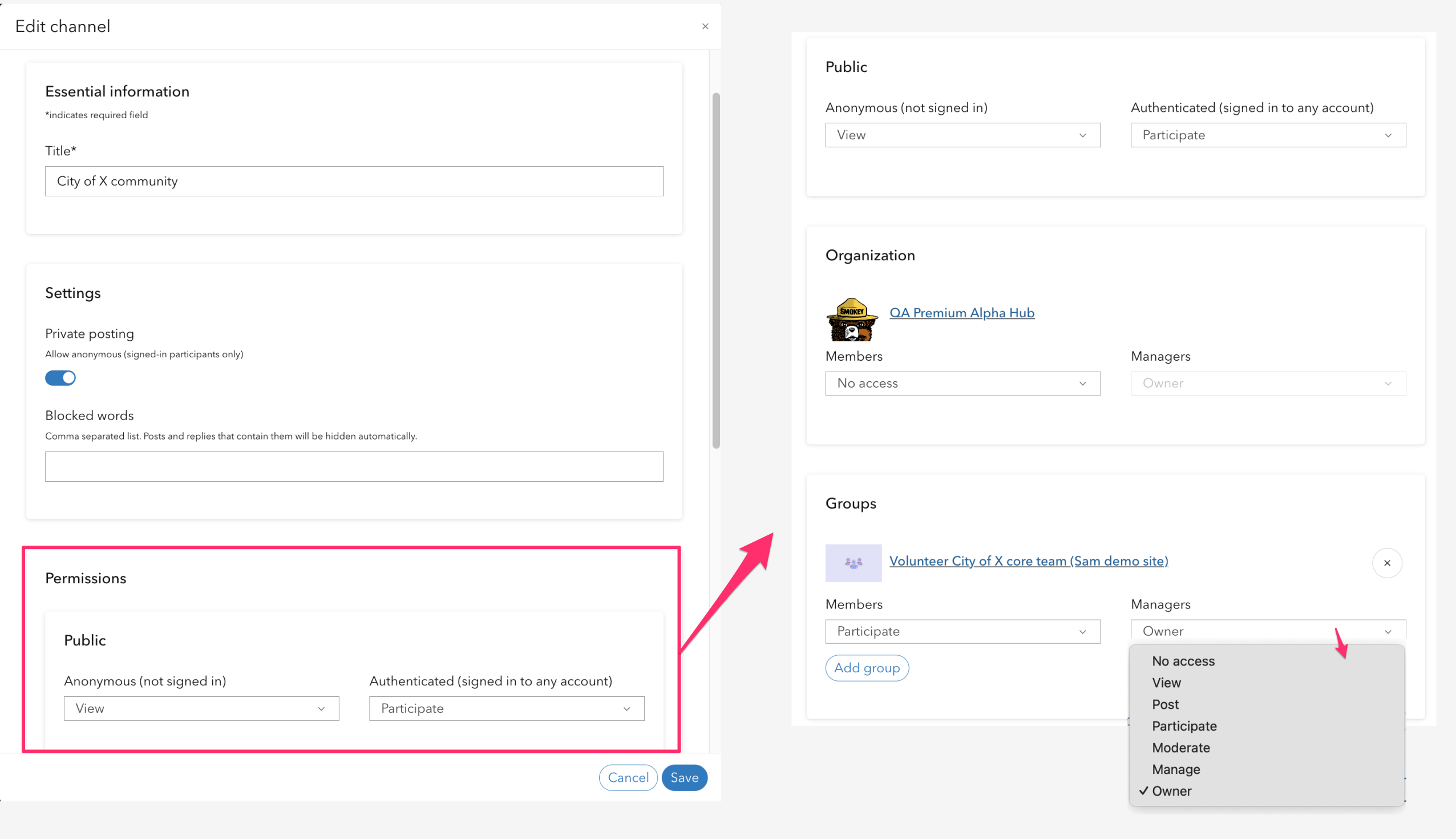Open the QA Premium Alpha Hub link

tap(961, 313)
